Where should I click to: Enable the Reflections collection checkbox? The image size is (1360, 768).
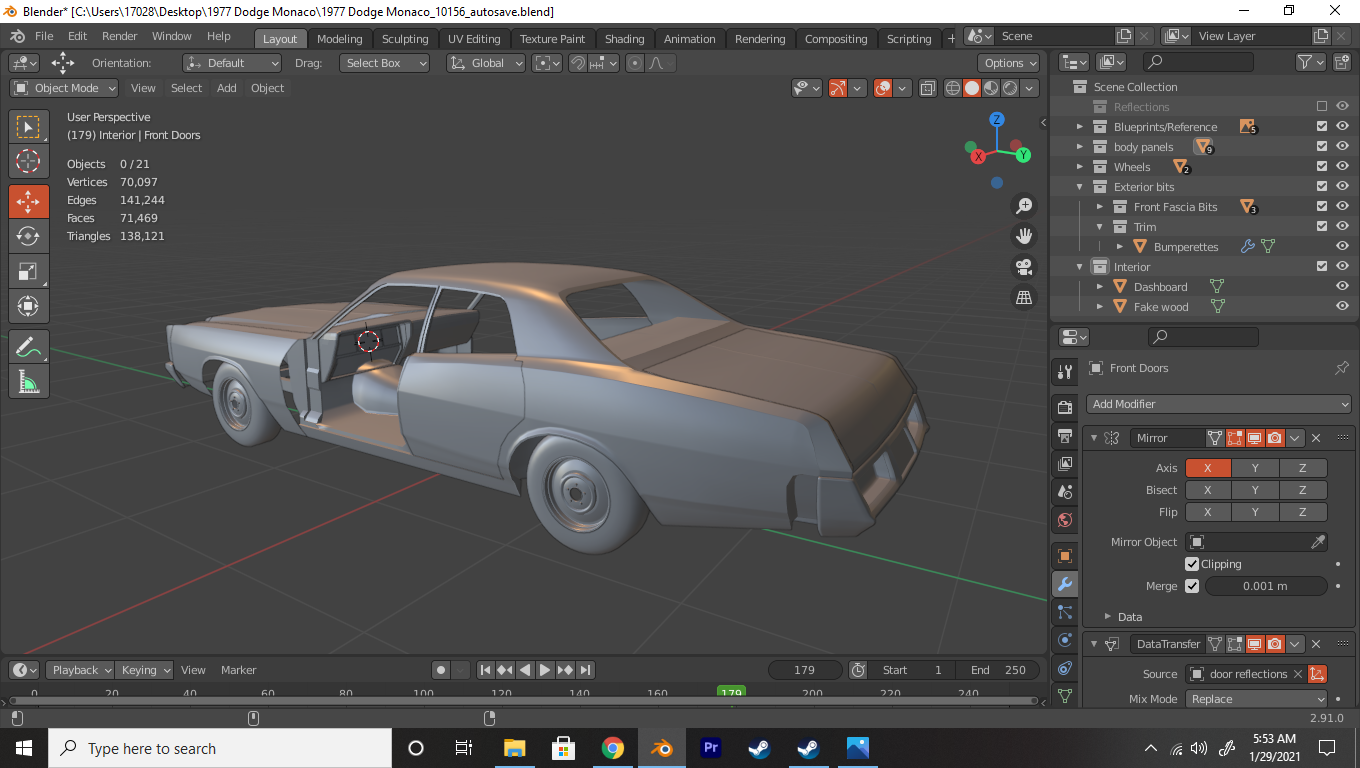1322,106
